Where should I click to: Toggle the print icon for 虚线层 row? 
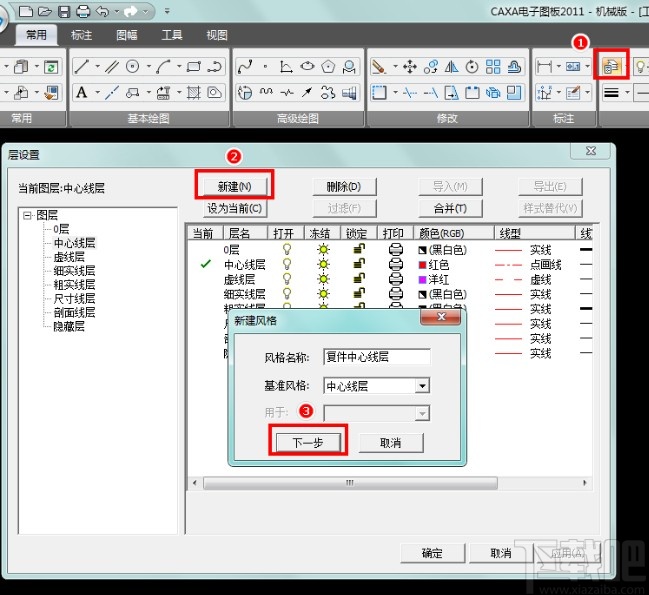click(396, 279)
